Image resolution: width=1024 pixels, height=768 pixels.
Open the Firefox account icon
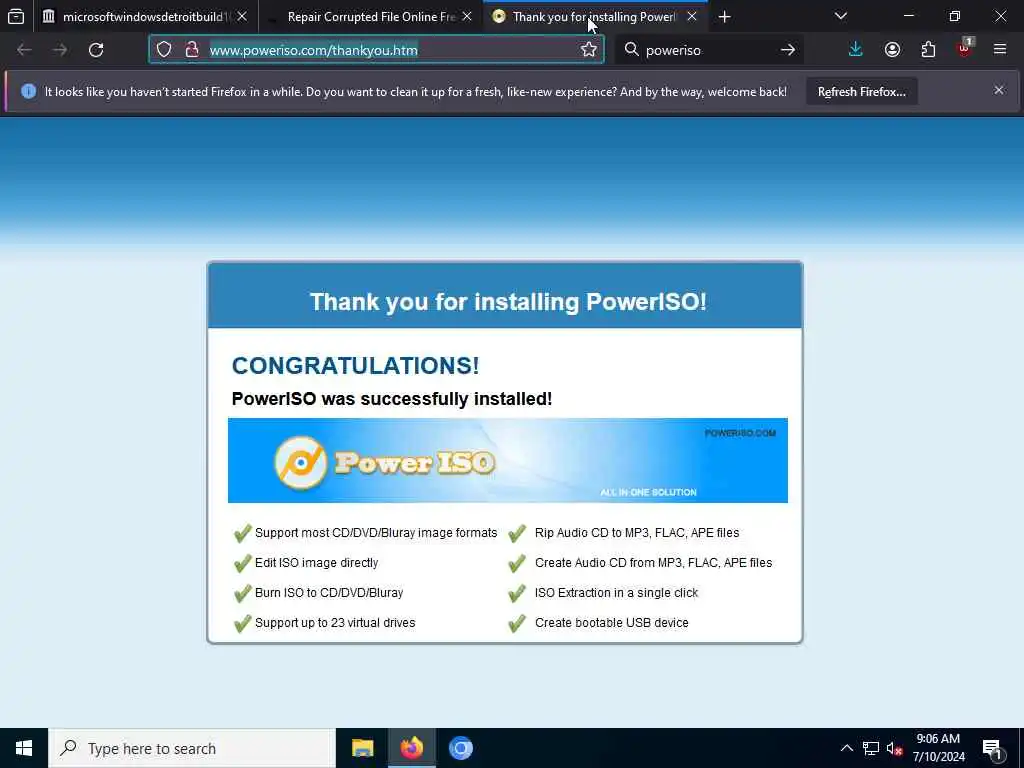click(892, 50)
